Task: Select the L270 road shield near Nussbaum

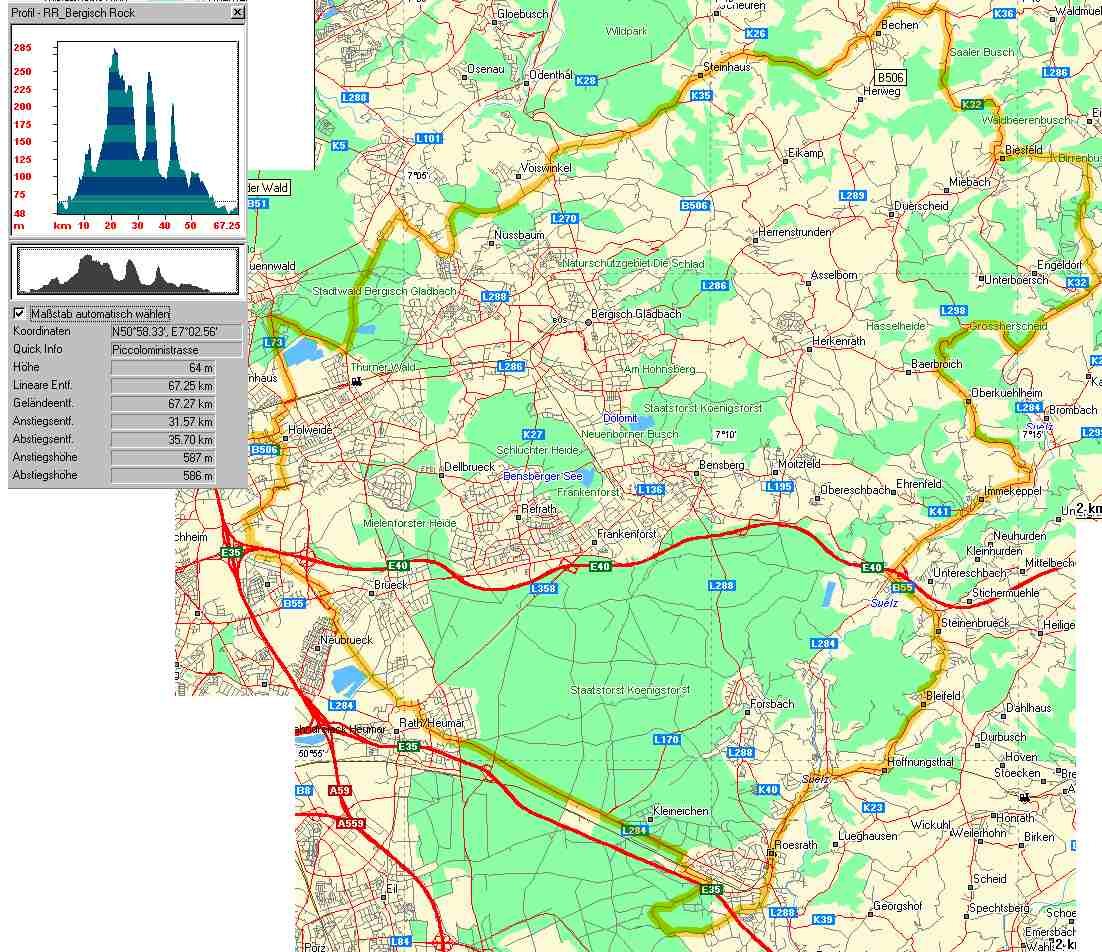Action: pos(564,218)
